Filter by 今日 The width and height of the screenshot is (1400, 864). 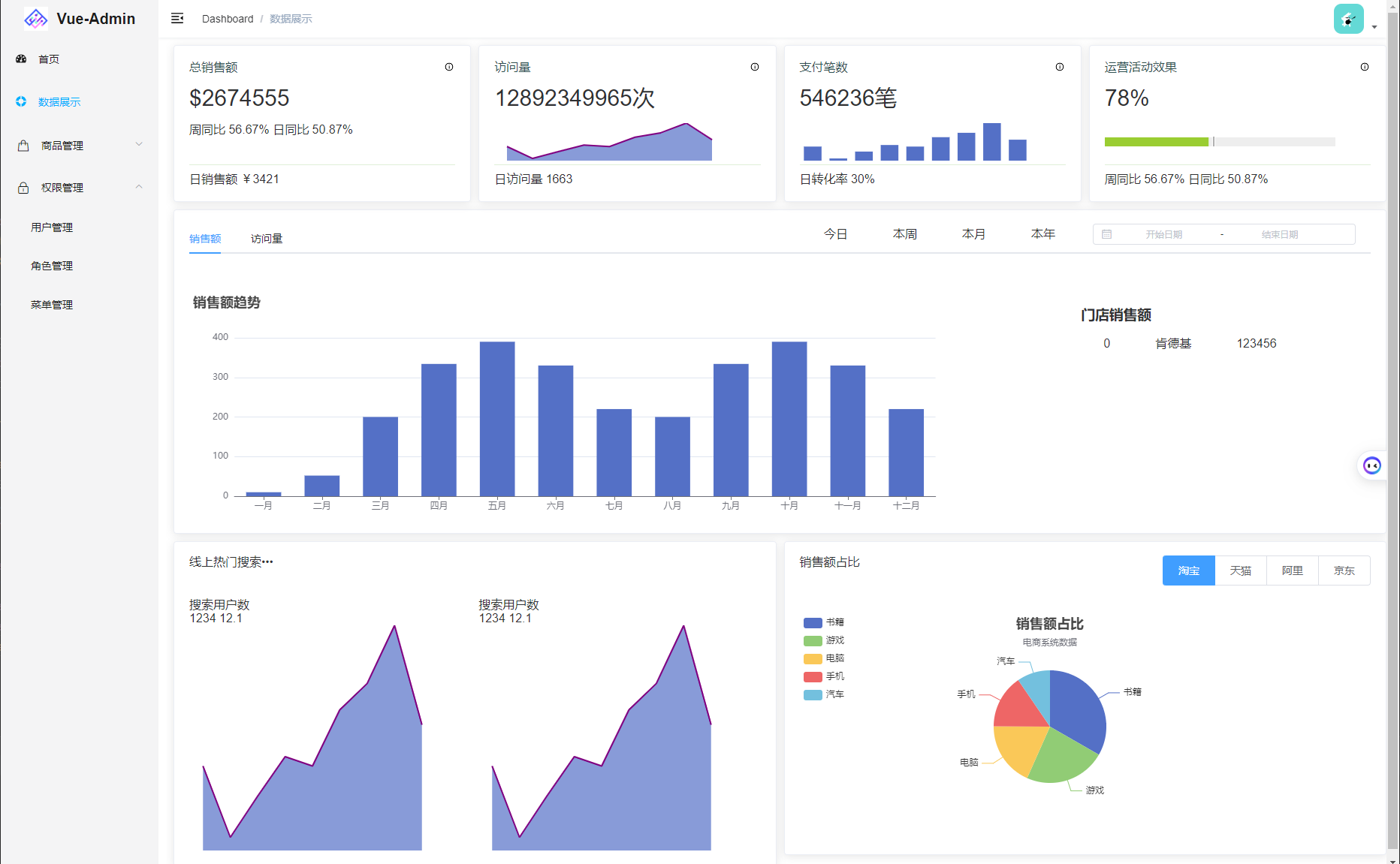tap(835, 234)
